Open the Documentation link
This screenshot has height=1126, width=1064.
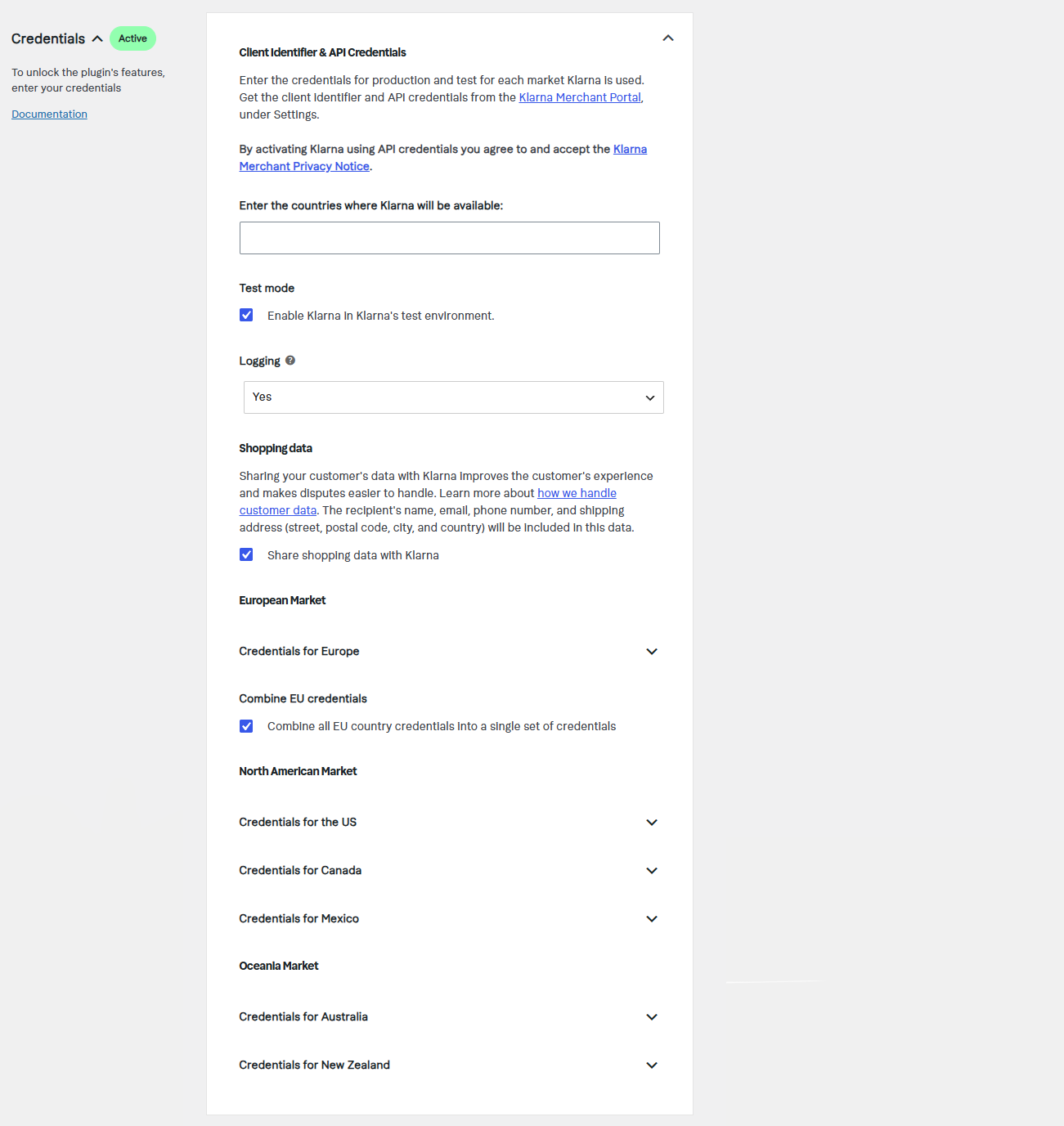(49, 114)
